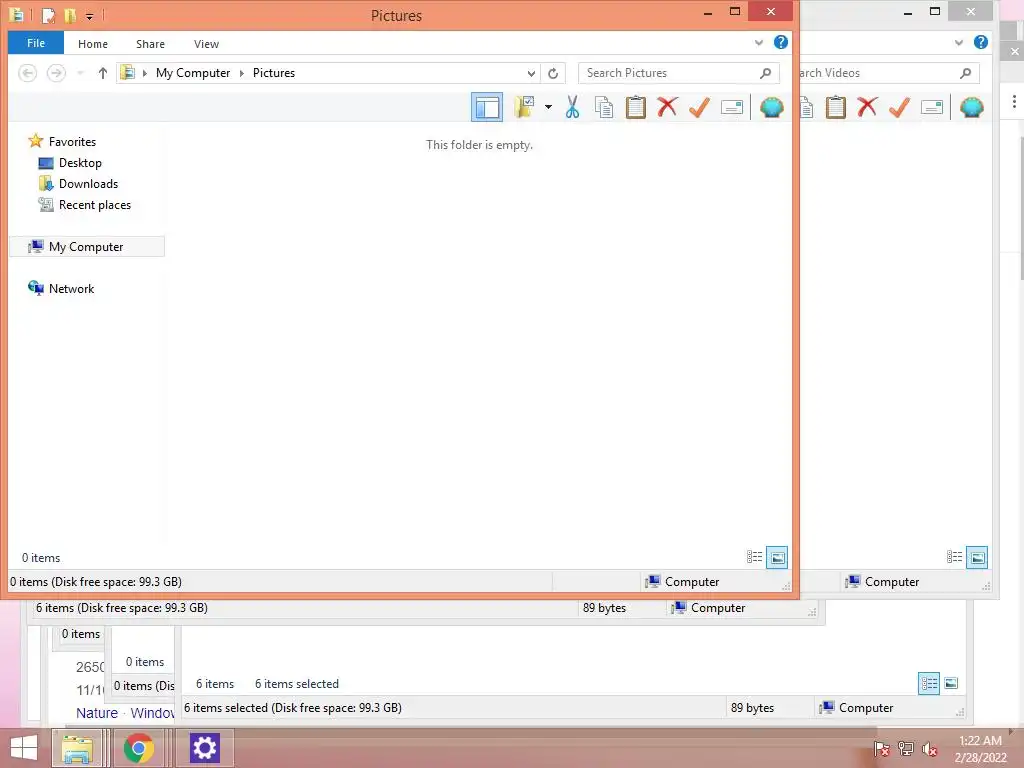The image size is (1024, 768).
Task: Click the Copy icon in Pictures toolbar
Action: pyautogui.click(x=603, y=107)
